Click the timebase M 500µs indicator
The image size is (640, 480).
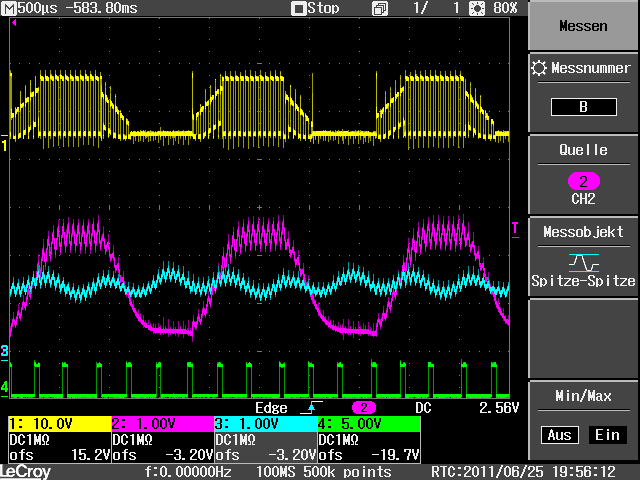click(30, 8)
